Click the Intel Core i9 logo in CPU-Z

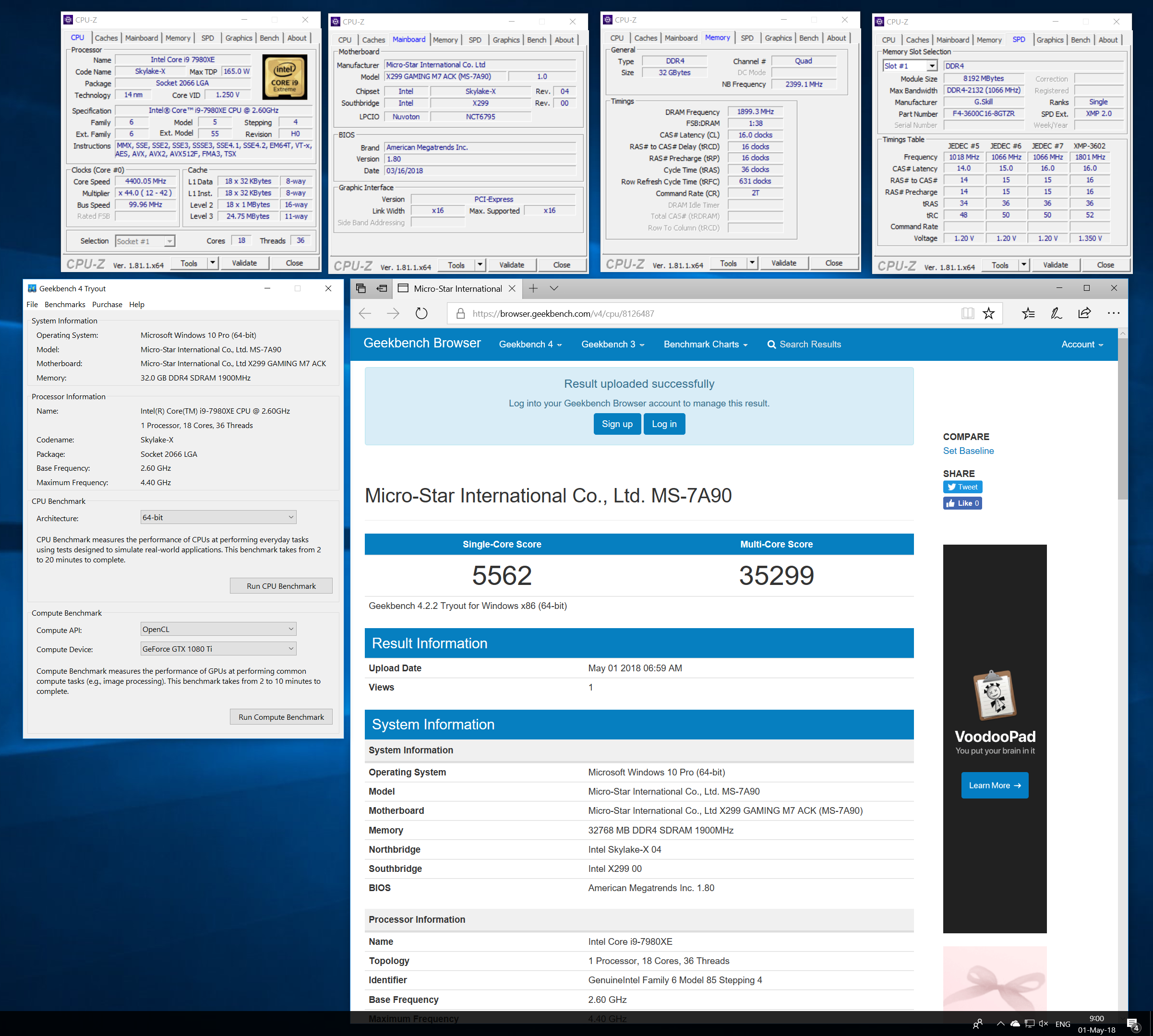click(x=285, y=77)
